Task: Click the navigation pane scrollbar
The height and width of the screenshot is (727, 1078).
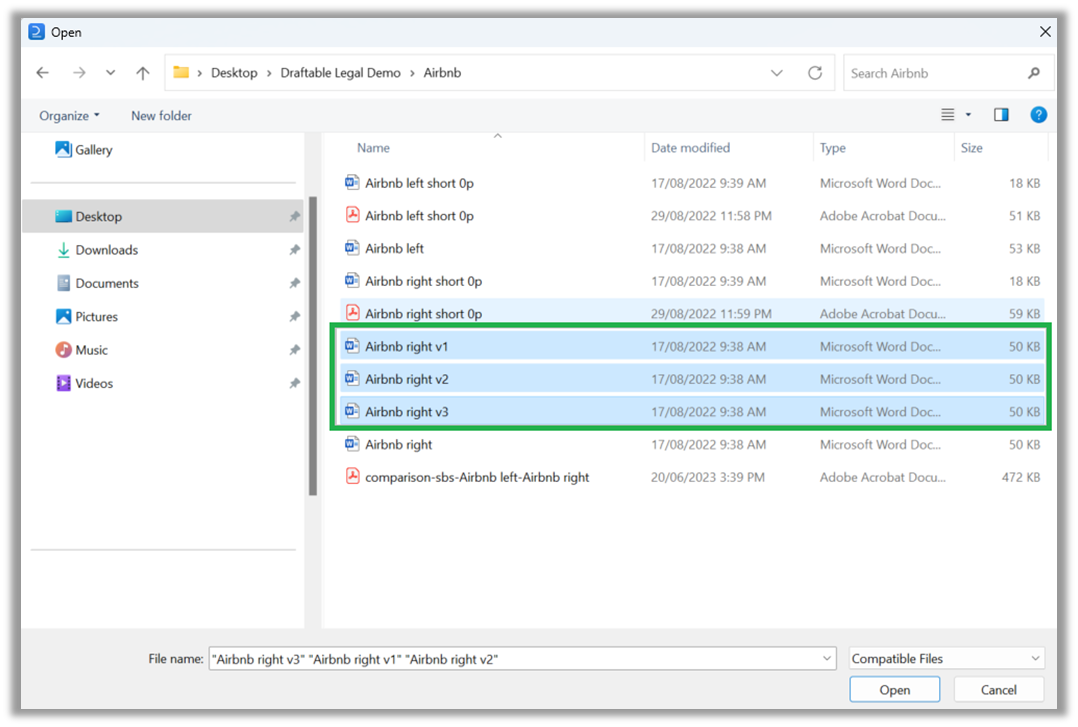Action: pos(313,346)
